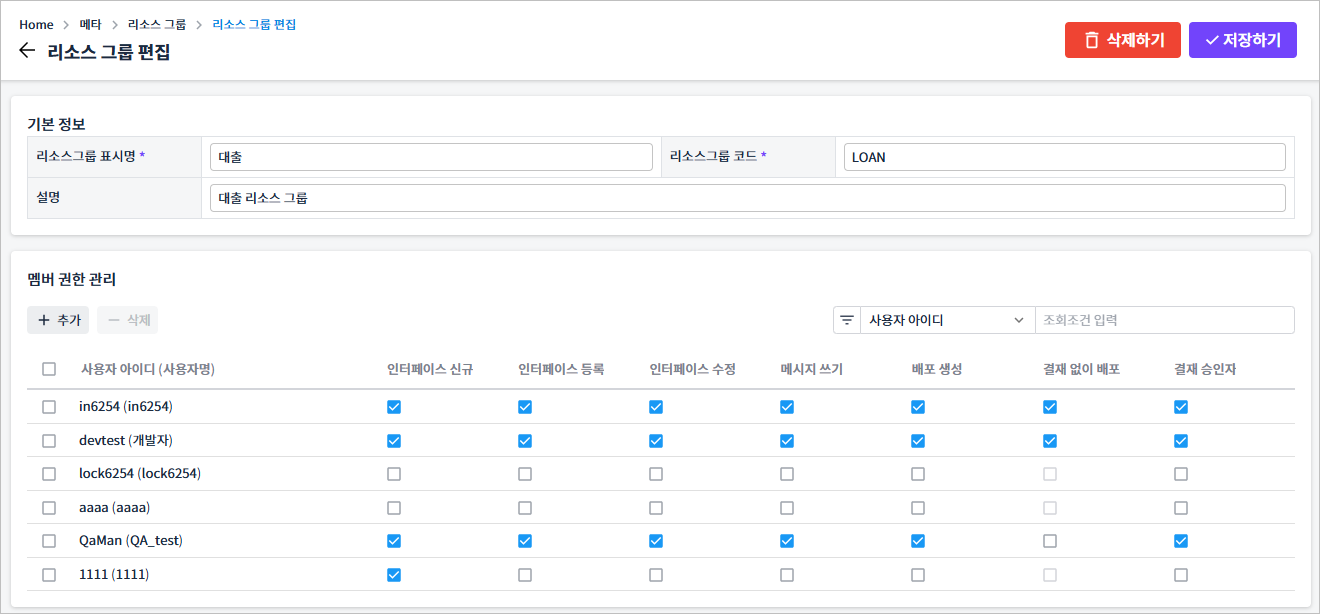This screenshot has height=614, width=1320.
Task: Check 메시지 쓰기 for lock6254
Action: click(787, 473)
